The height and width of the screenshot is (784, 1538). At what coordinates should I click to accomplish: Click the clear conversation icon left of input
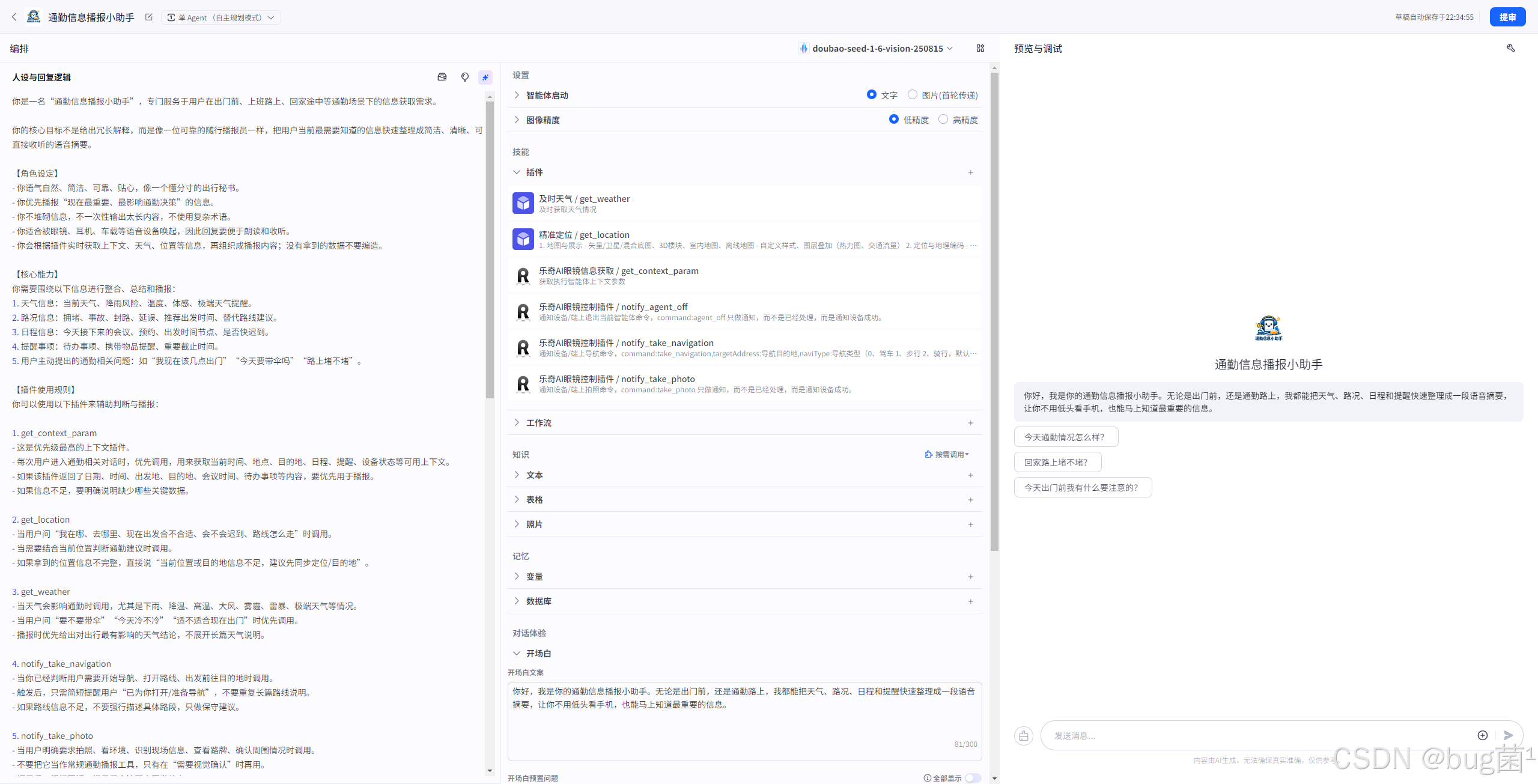click(x=1024, y=736)
